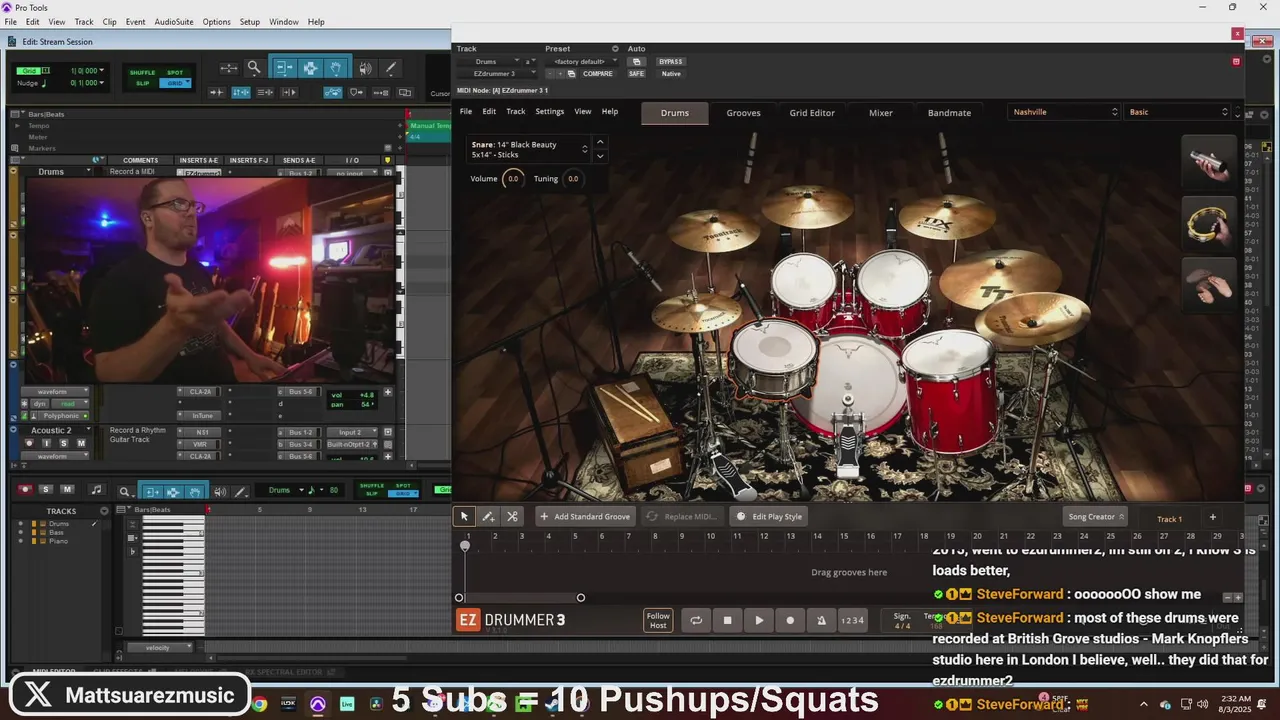Stop EZdrummer playback
The image size is (1280, 720).
point(727,620)
